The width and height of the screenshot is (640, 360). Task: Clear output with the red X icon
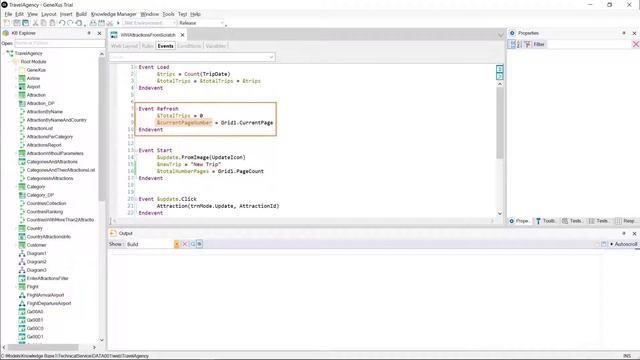(184, 244)
